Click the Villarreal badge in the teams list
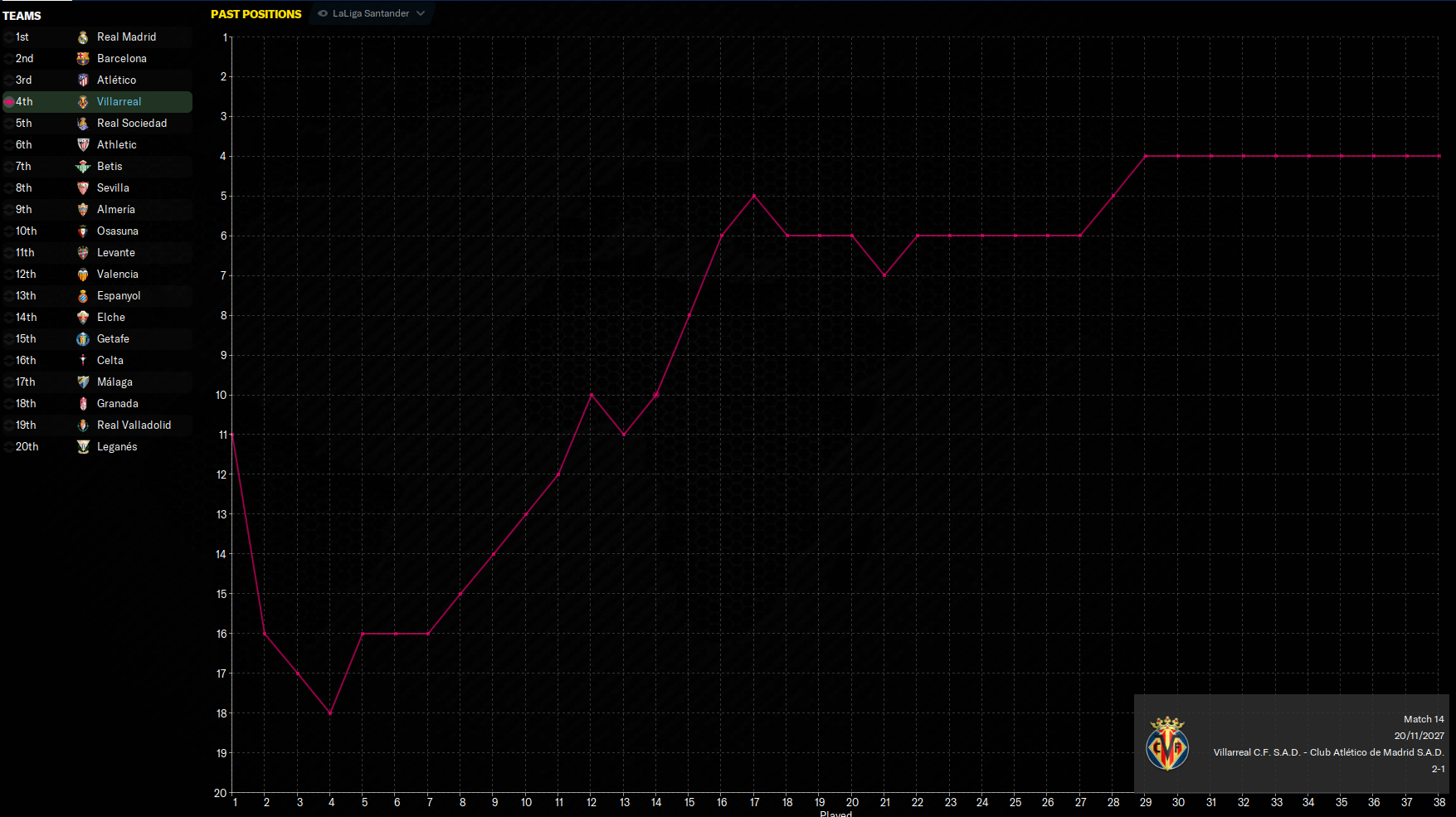 [x=83, y=102]
